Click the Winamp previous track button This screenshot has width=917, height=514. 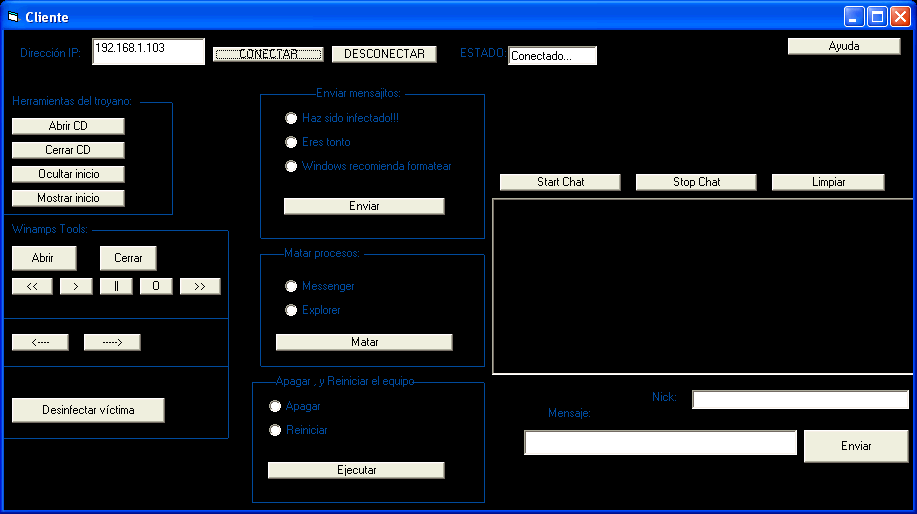(32, 286)
